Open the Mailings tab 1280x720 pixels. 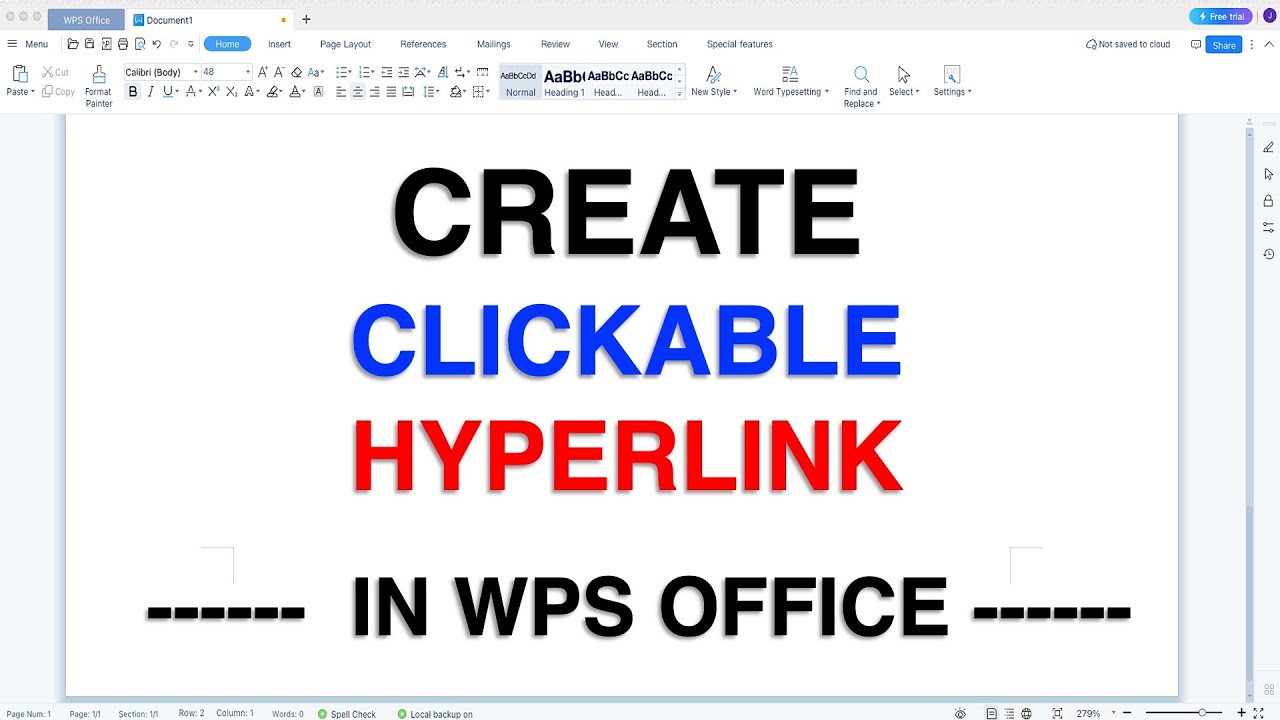pos(493,44)
